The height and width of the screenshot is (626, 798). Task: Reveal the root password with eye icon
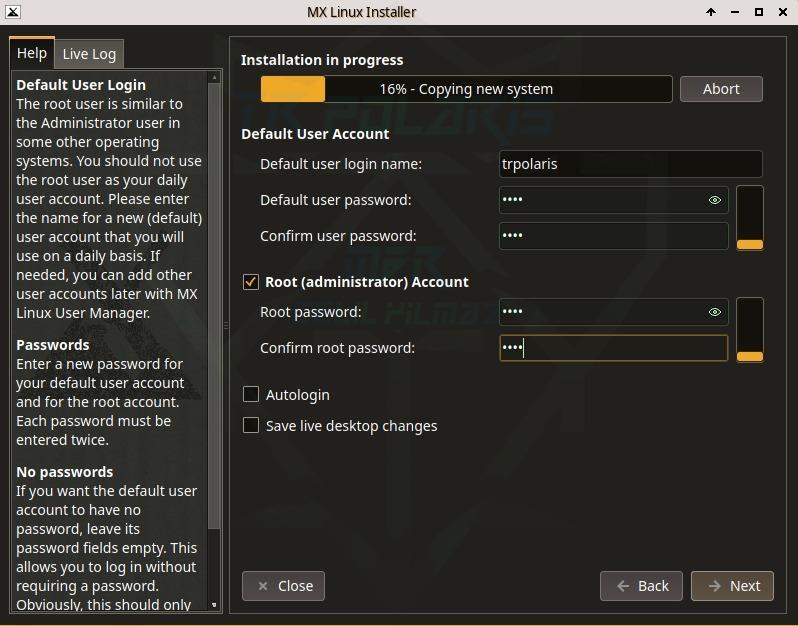[x=715, y=312]
